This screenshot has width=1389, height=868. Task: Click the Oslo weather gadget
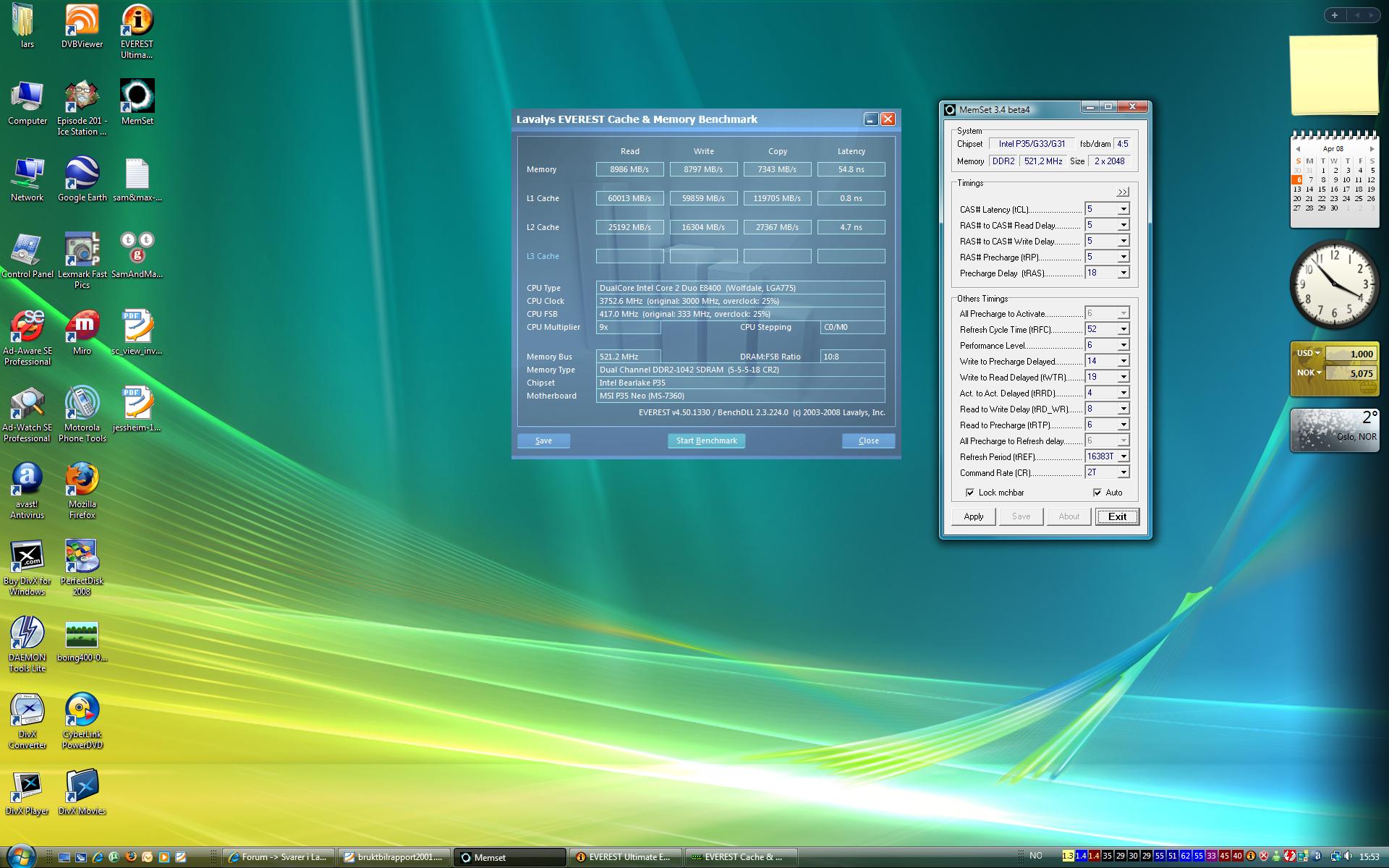pos(1334,430)
